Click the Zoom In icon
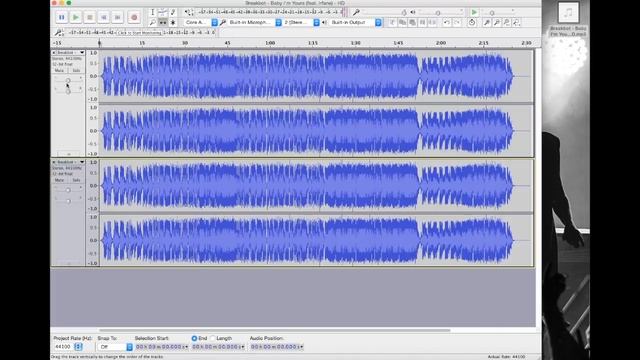The height and width of the screenshot is (360, 640). click(487, 22)
